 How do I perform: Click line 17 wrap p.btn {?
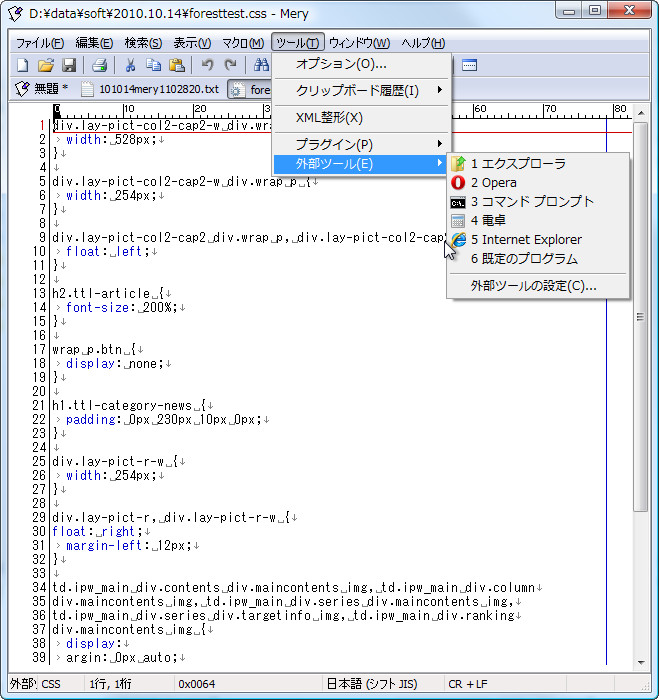pos(94,349)
